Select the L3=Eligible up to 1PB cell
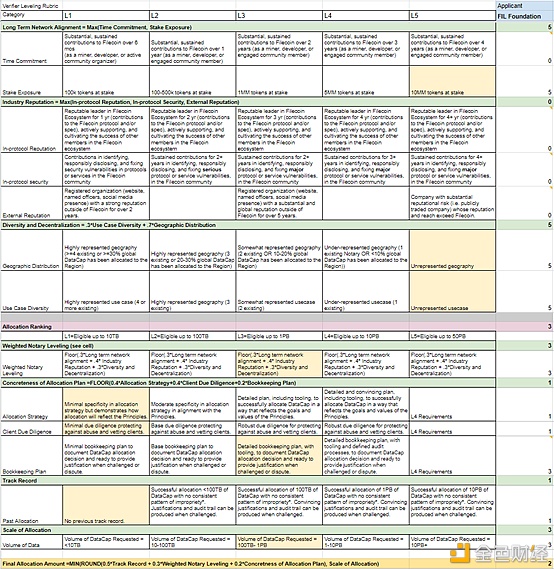The image size is (554, 569). tap(279, 336)
